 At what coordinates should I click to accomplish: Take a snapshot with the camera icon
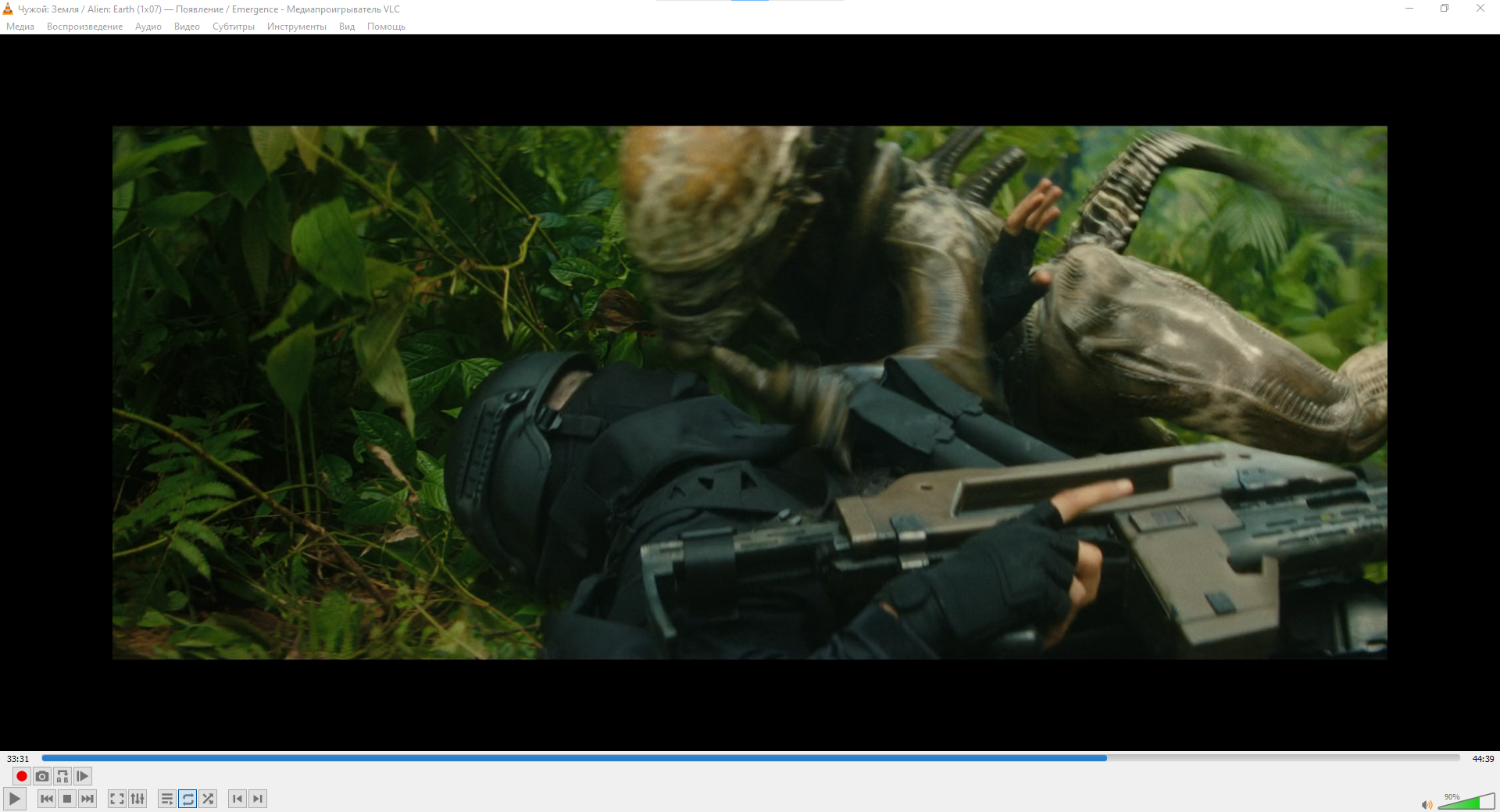click(x=42, y=776)
